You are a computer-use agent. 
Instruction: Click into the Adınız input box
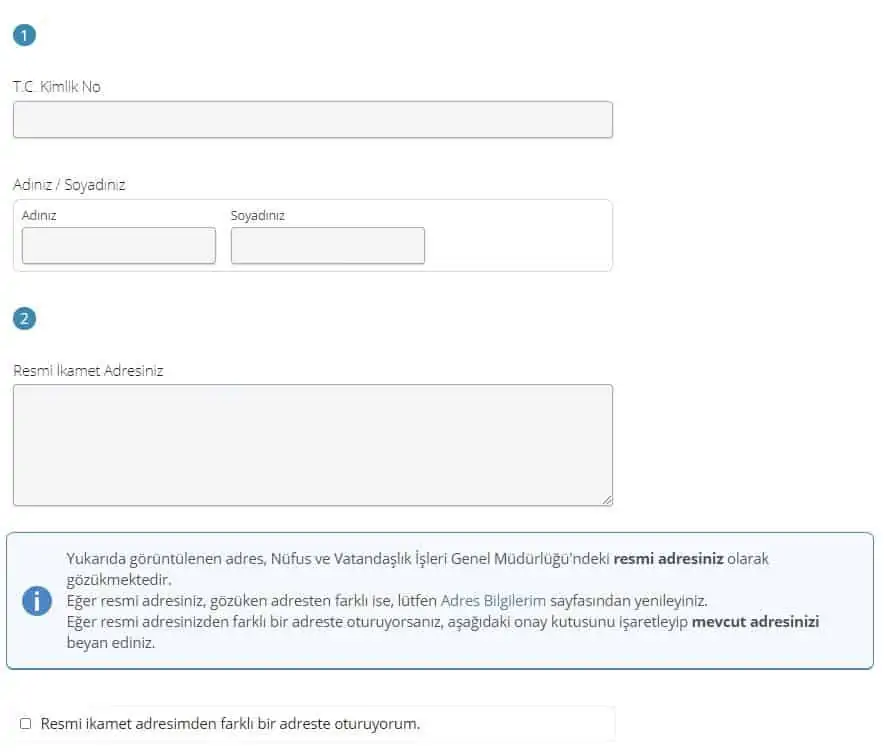[118, 245]
